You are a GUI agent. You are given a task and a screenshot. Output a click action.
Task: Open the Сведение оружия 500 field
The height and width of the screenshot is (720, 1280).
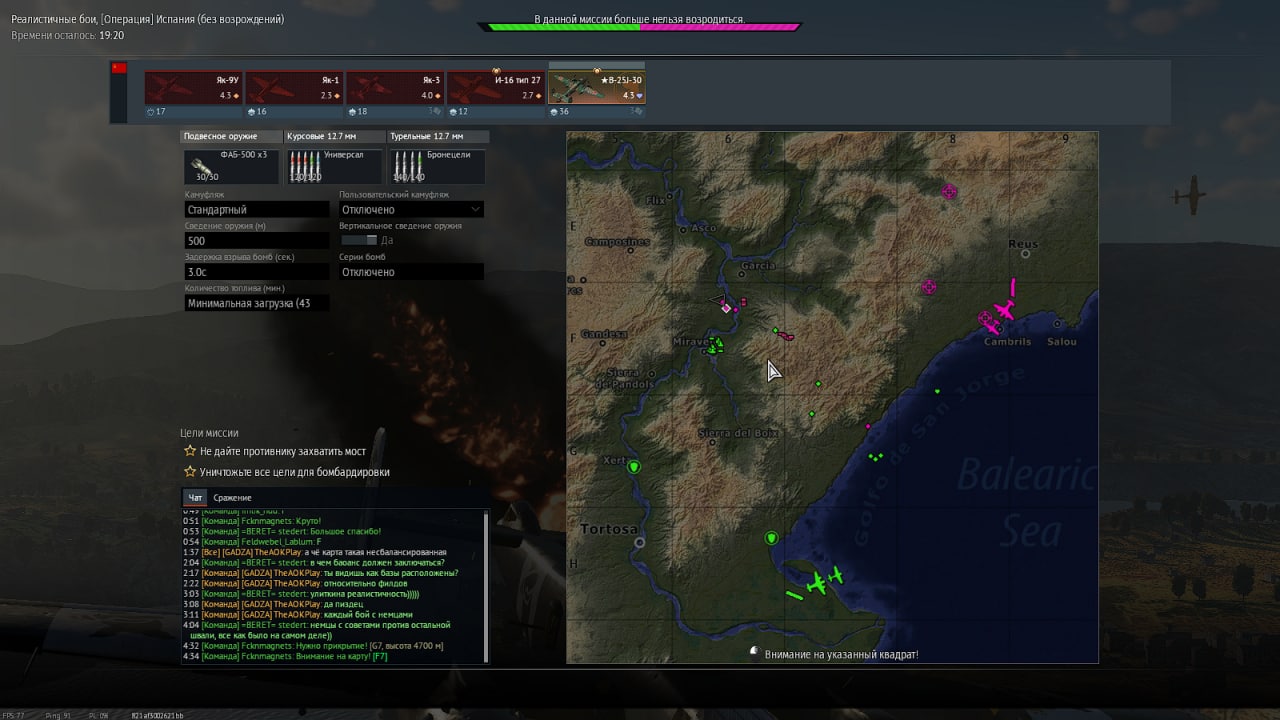click(x=257, y=241)
